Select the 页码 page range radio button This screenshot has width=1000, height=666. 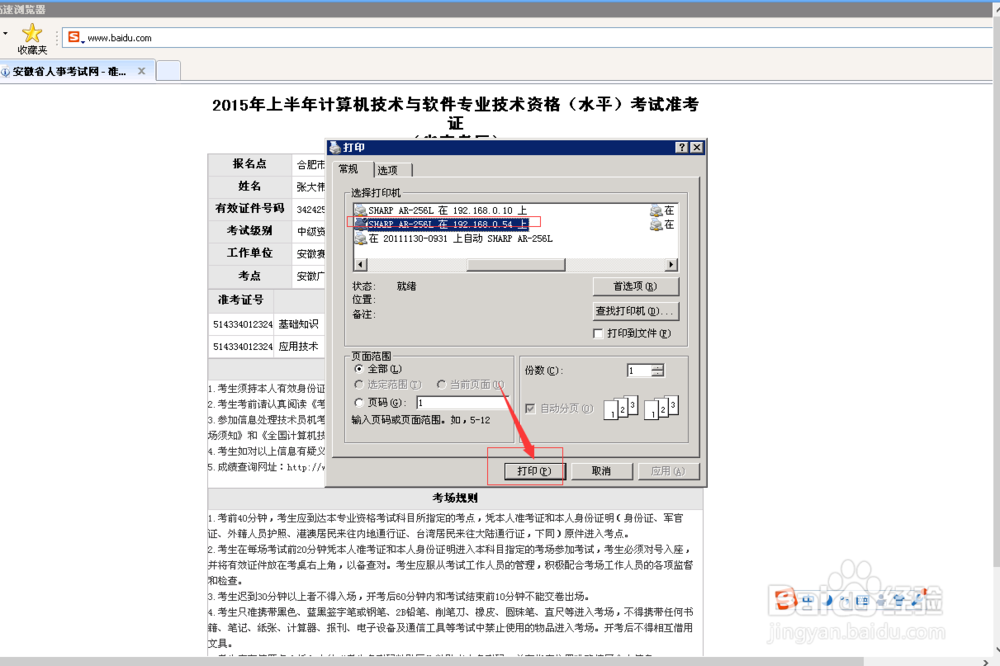(x=361, y=403)
